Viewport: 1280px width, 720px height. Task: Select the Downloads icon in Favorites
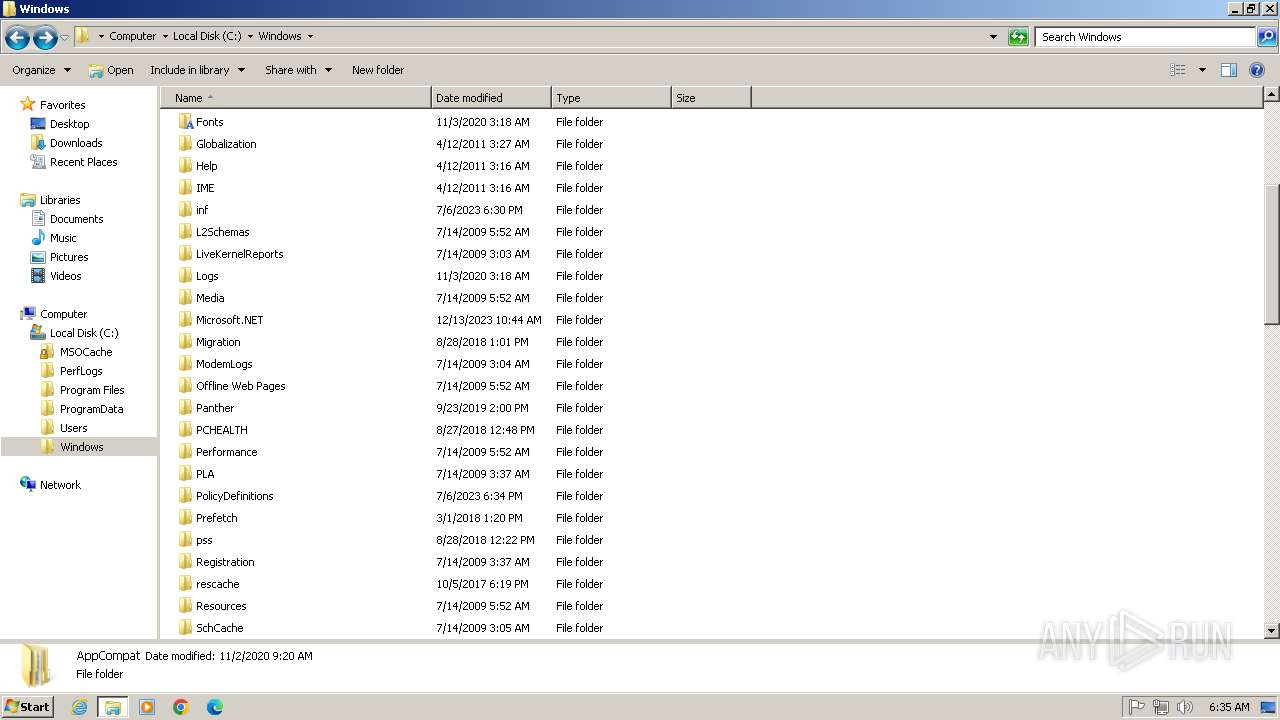tap(38, 143)
